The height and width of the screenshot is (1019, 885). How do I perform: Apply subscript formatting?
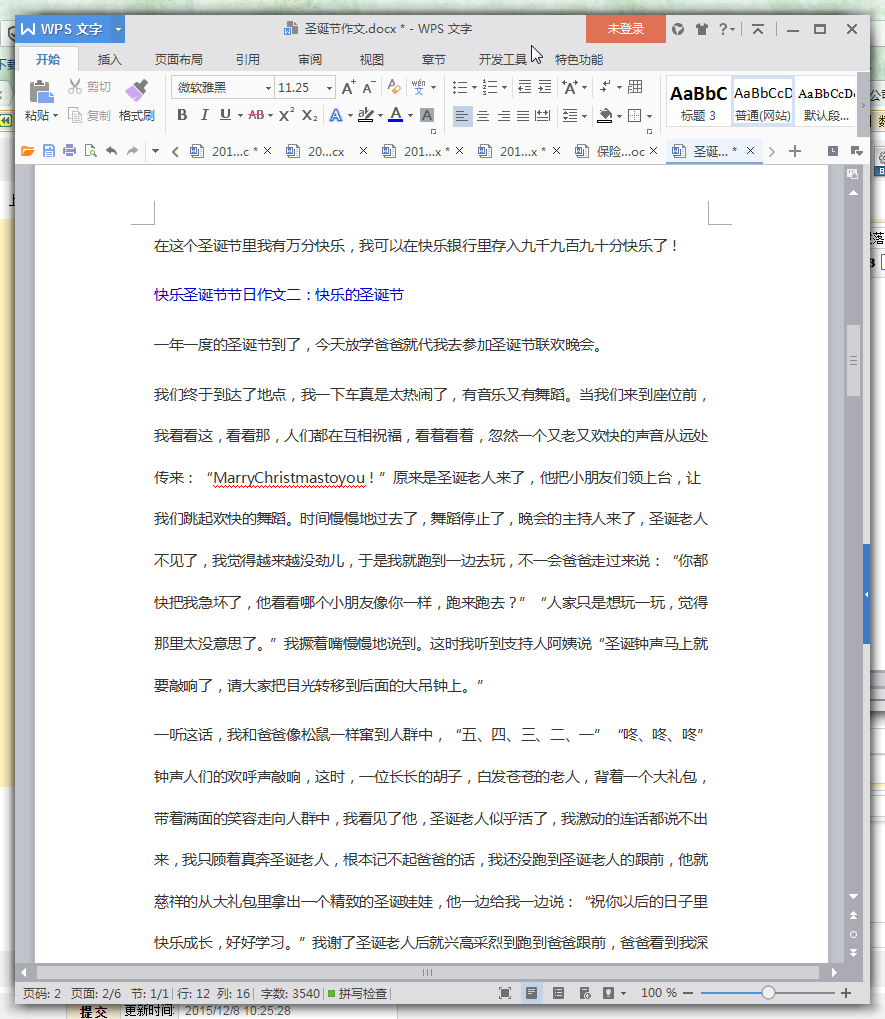(x=309, y=115)
